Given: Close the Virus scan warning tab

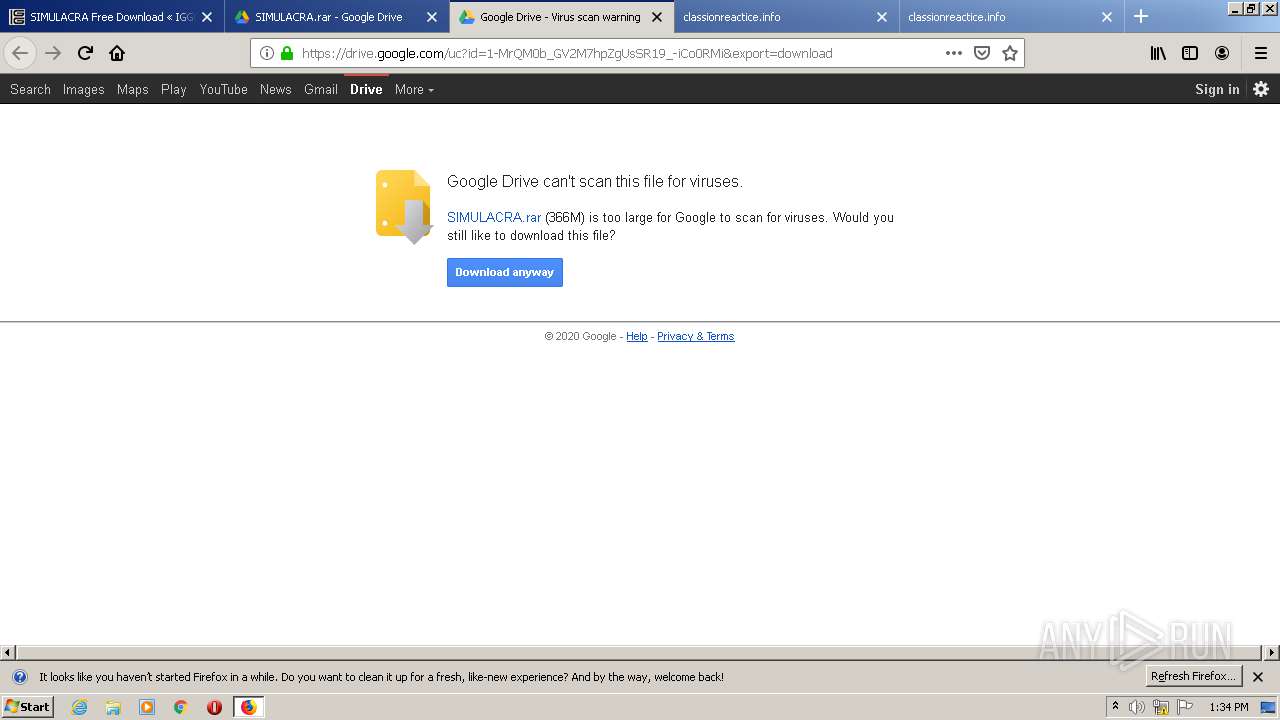Looking at the screenshot, I should point(657,17).
